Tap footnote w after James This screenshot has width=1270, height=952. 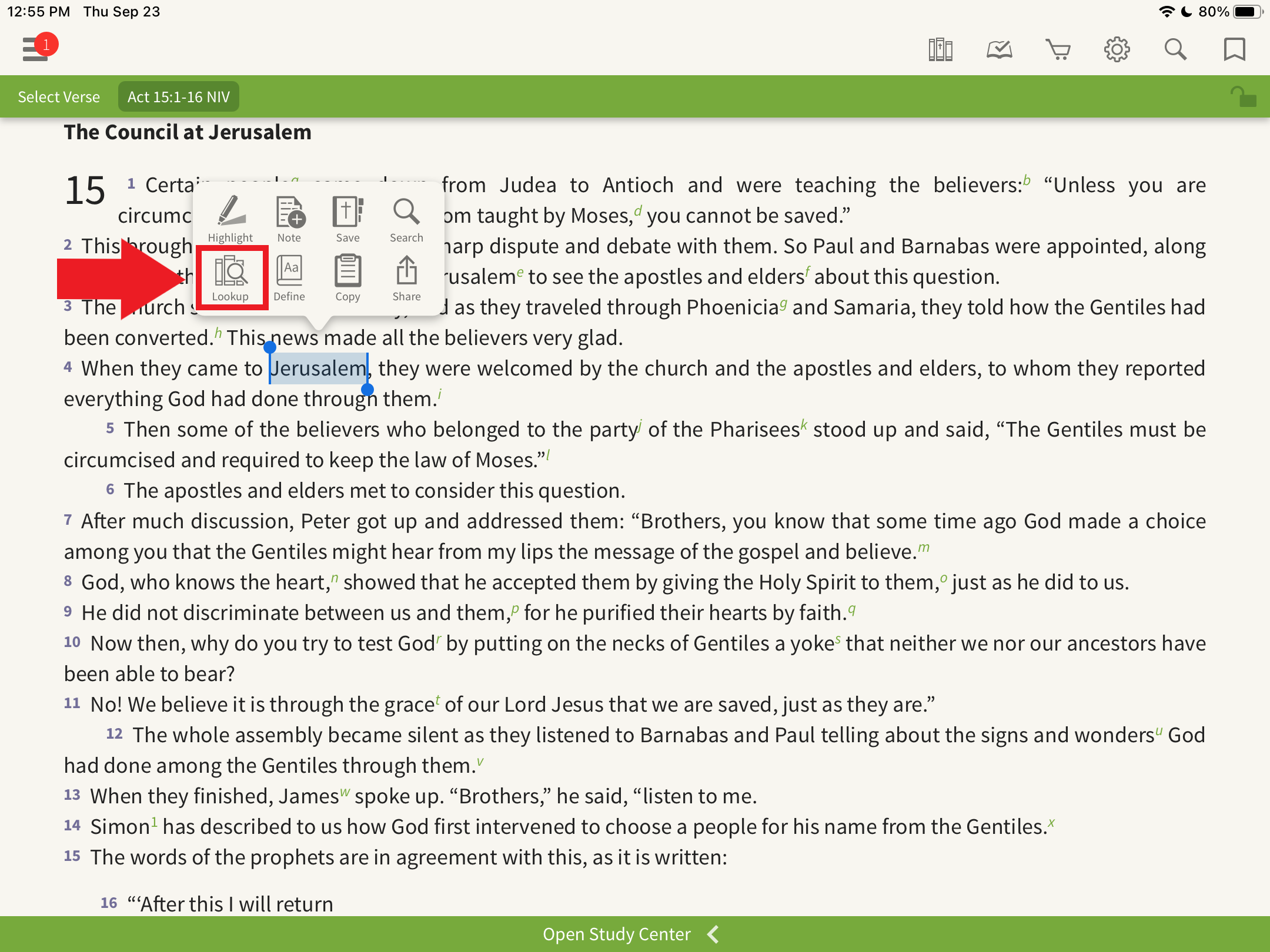(345, 792)
